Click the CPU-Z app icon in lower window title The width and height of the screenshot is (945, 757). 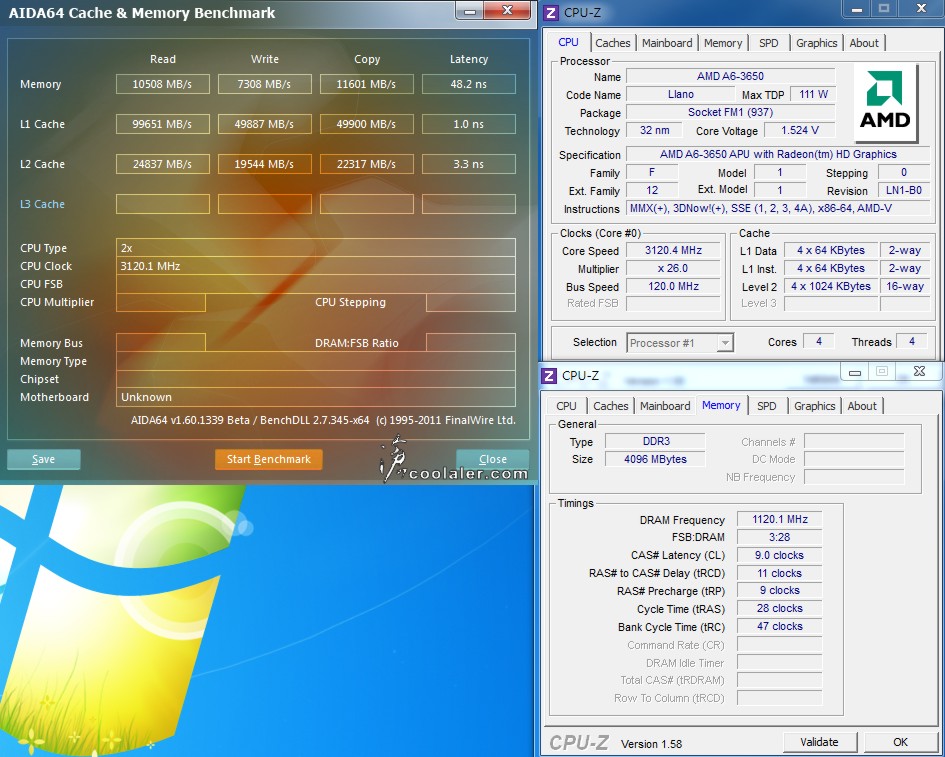(549, 375)
